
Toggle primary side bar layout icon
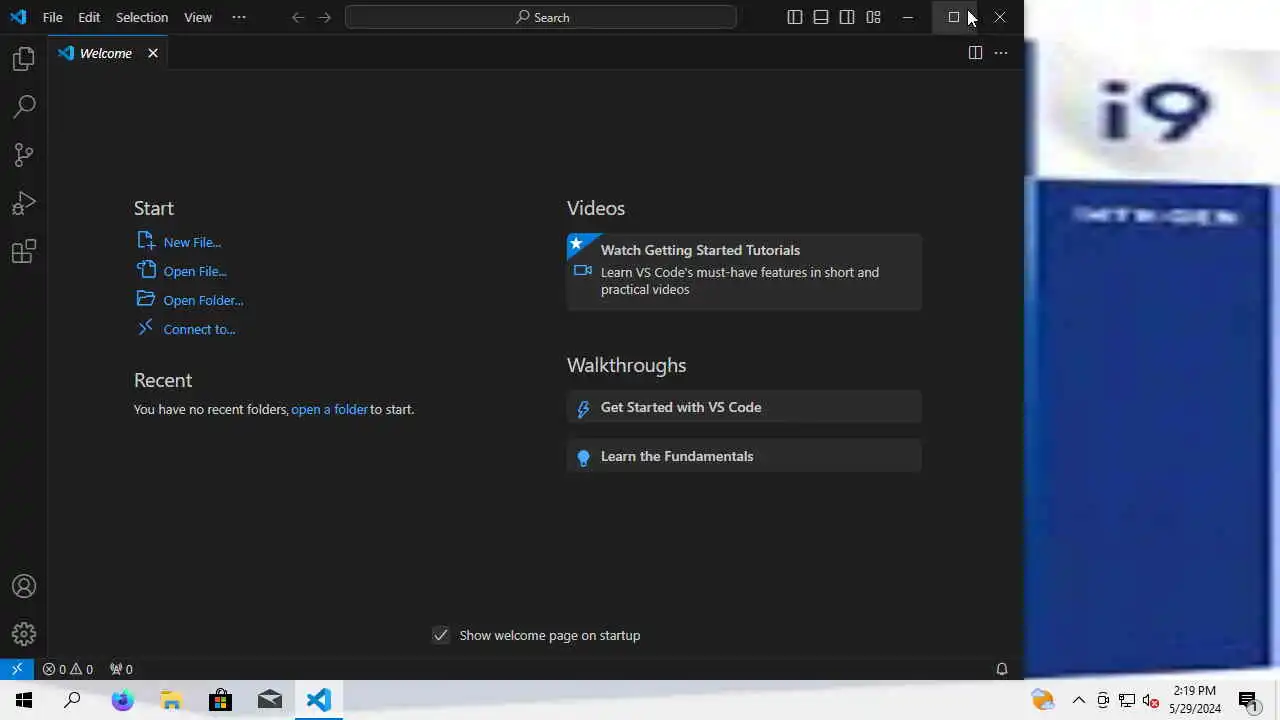tap(795, 17)
